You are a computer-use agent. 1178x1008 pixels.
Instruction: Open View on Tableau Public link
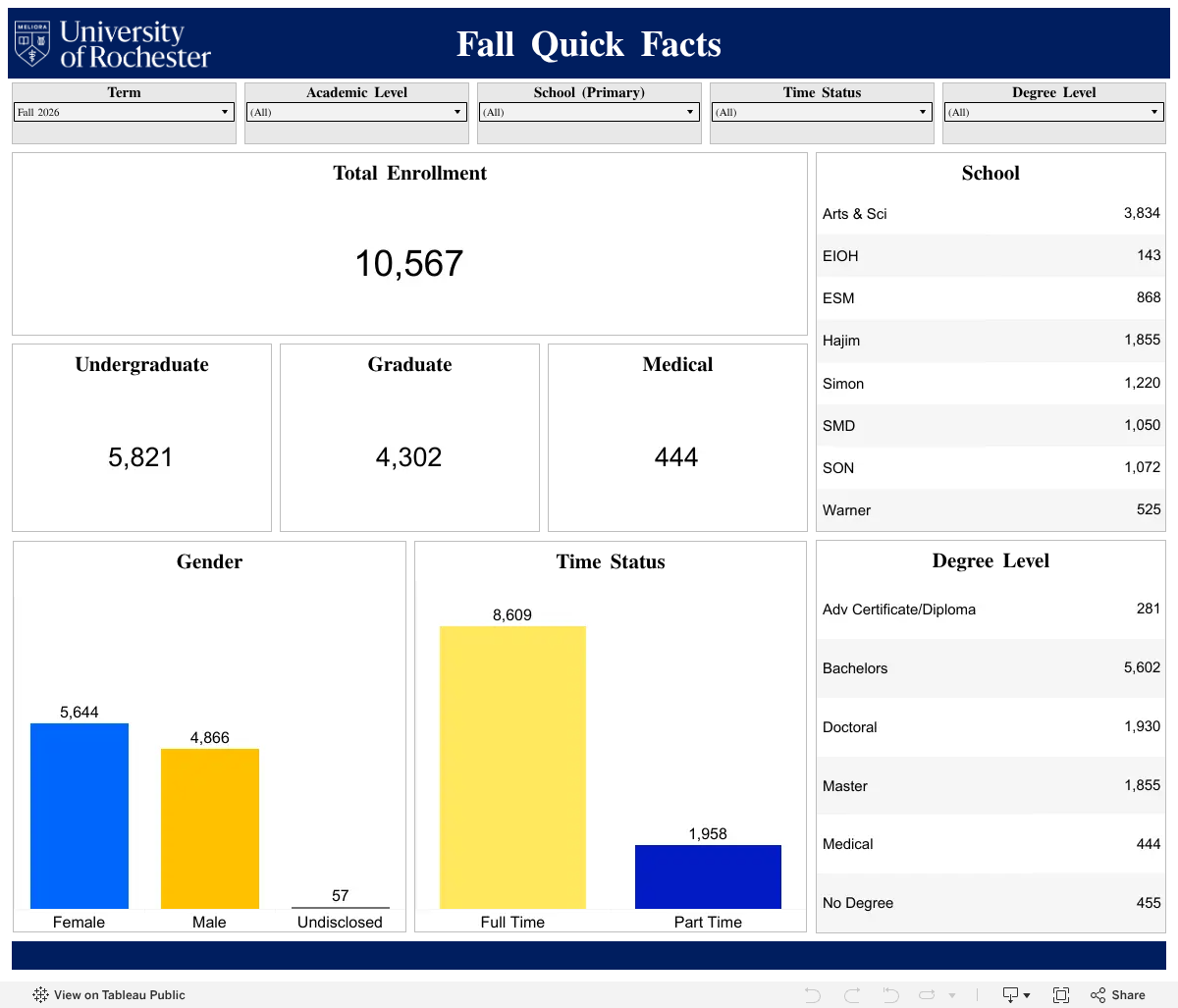point(109,994)
